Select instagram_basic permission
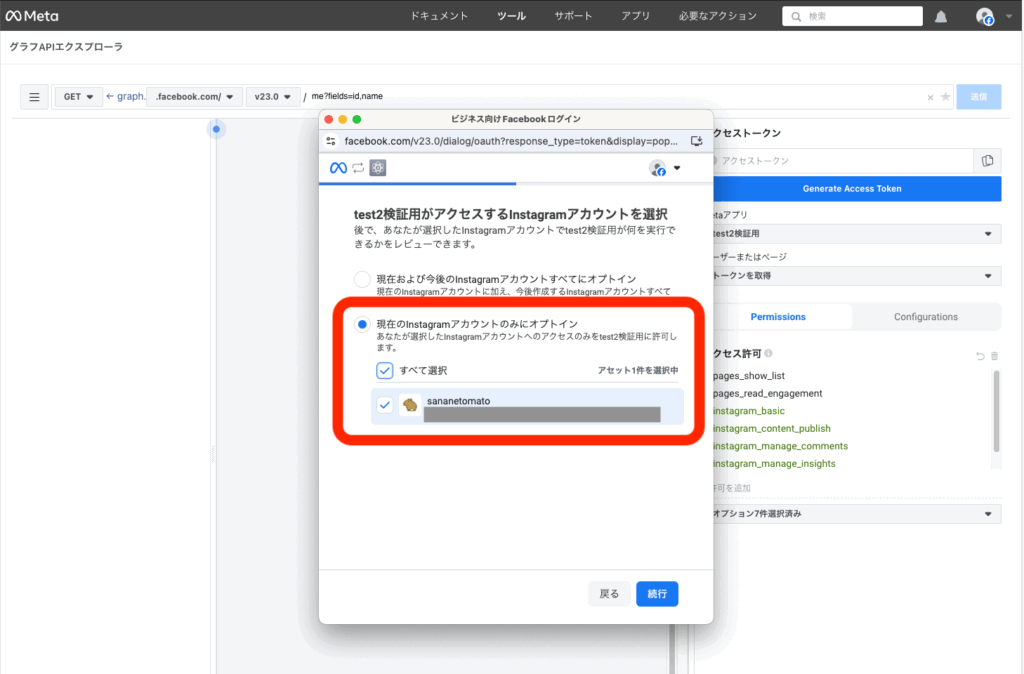Viewport: 1024px width, 674px height. point(748,411)
